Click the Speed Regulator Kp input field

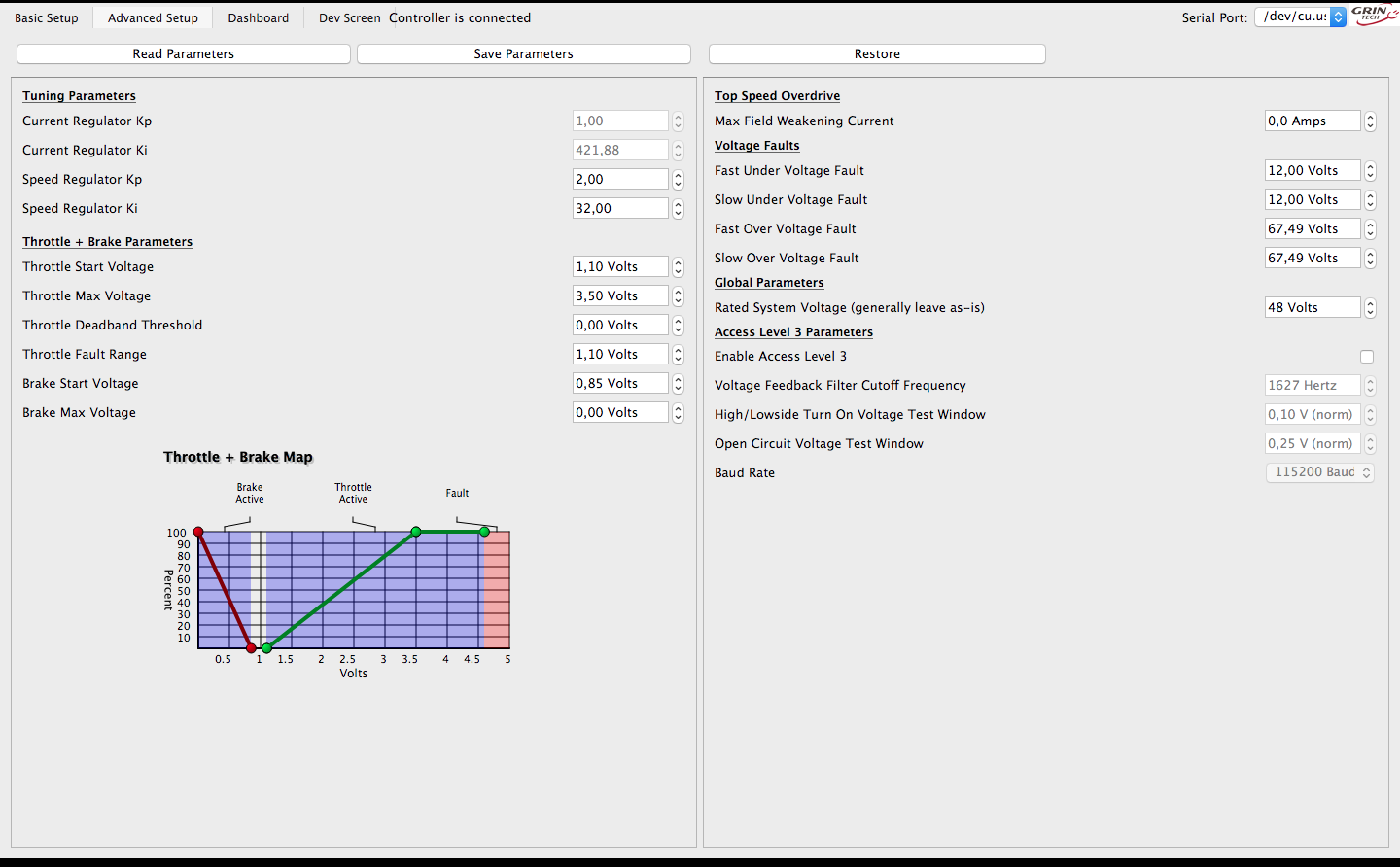pos(620,180)
